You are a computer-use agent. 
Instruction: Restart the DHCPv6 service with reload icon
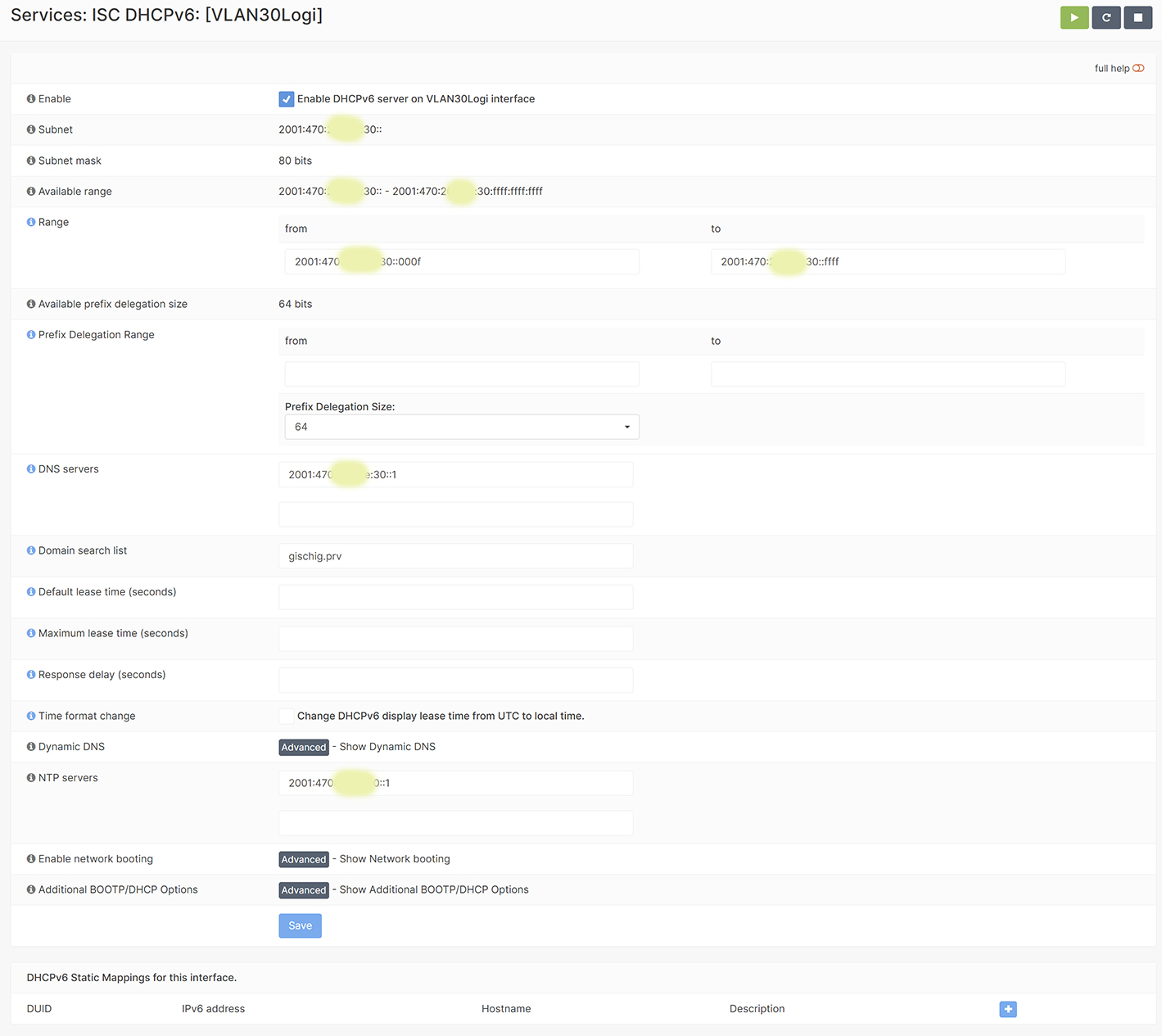tap(1106, 17)
